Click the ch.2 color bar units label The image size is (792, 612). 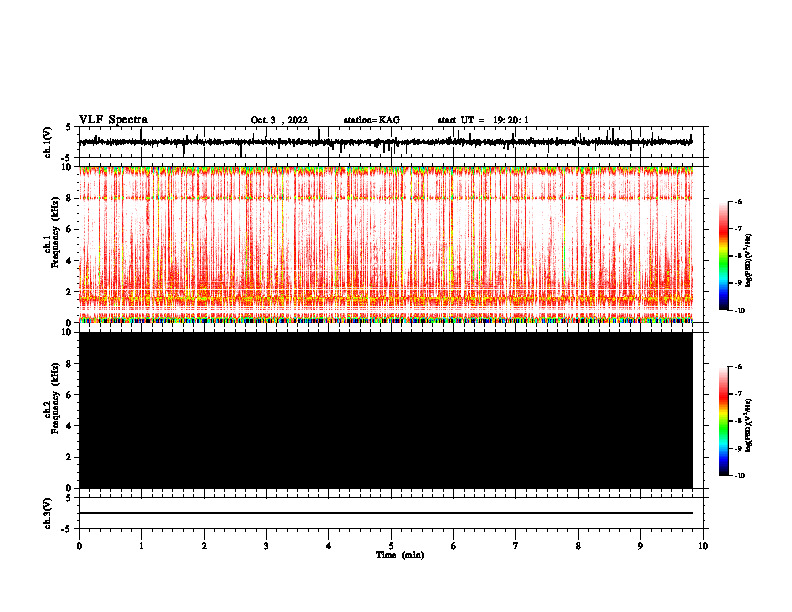click(x=749, y=426)
